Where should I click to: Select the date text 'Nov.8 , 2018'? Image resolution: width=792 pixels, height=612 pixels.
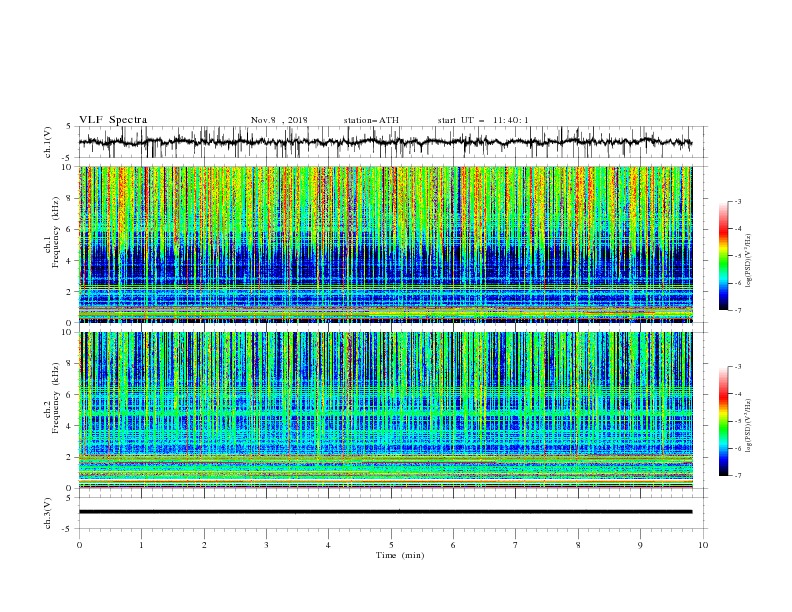click(279, 120)
